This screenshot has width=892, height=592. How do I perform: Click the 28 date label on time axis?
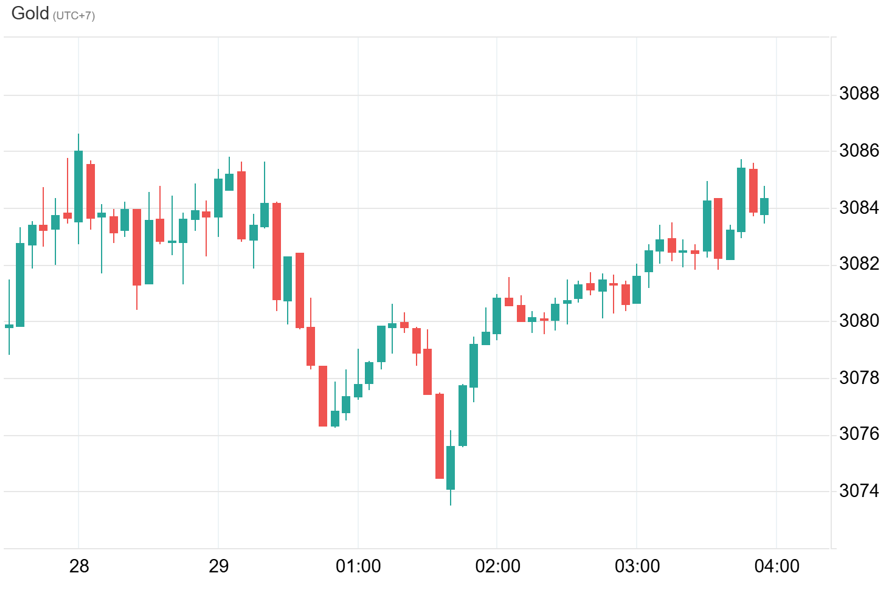pyautogui.click(x=79, y=567)
